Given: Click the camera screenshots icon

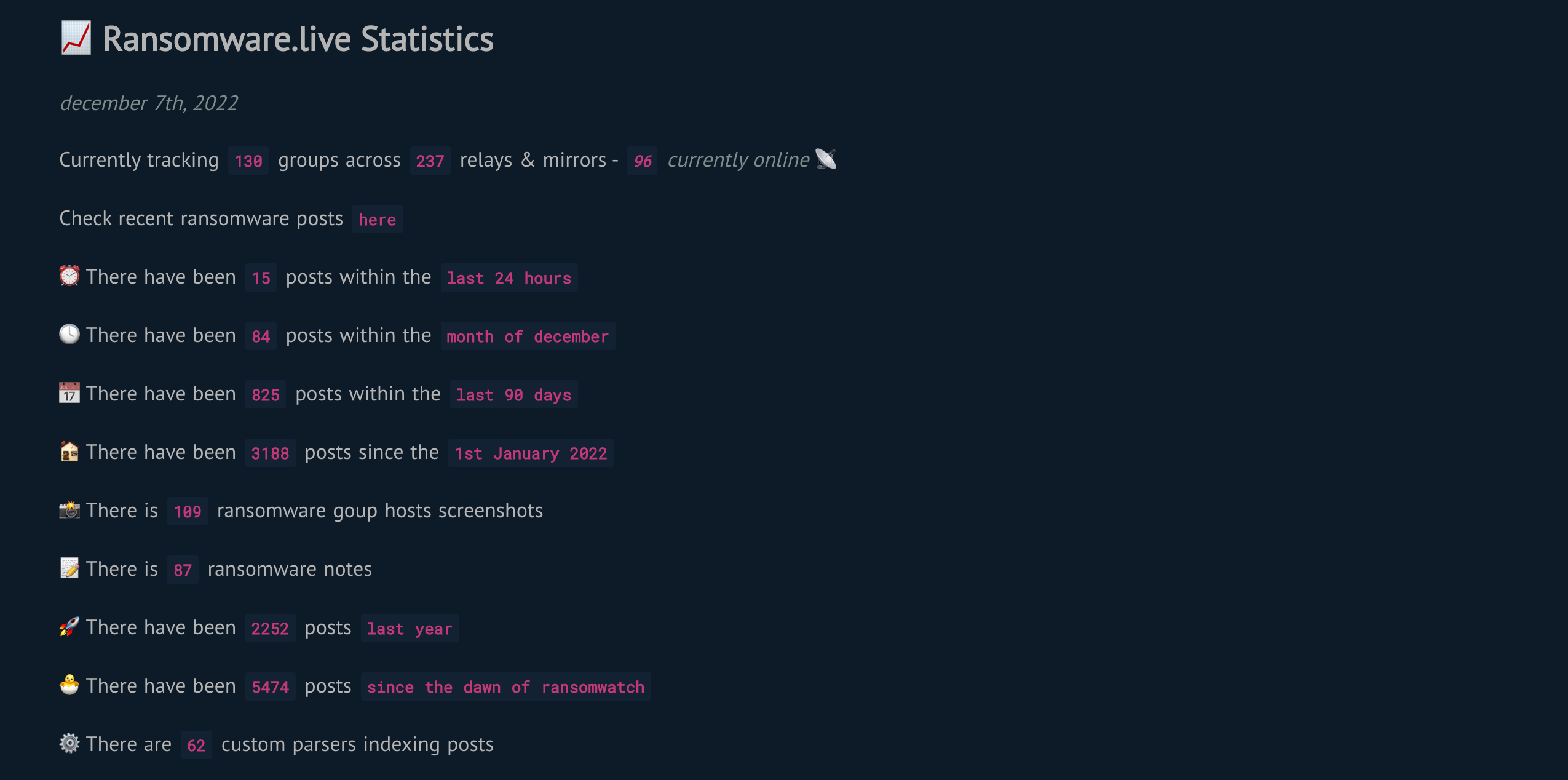Looking at the screenshot, I should 69,509.
